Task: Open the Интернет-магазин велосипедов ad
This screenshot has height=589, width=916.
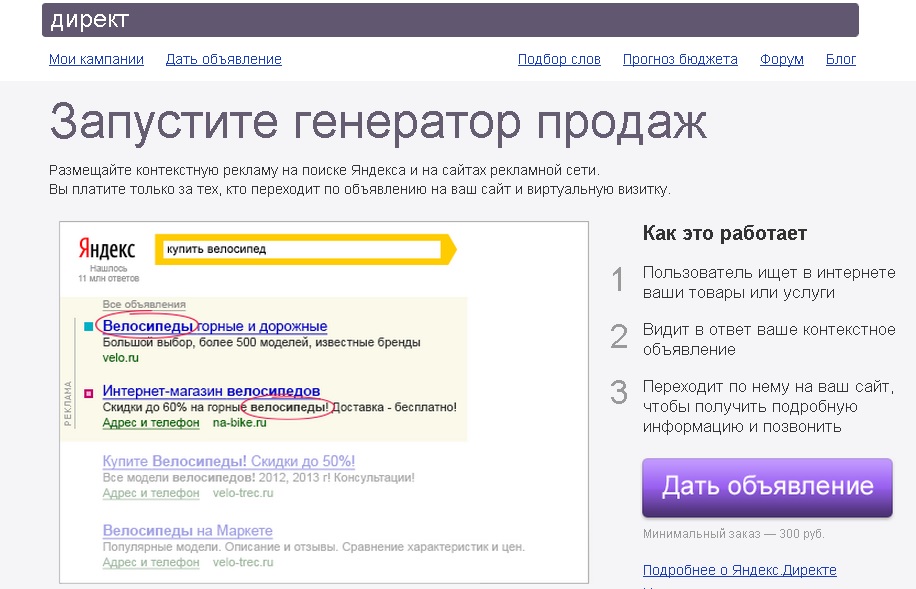Action: 211,390
